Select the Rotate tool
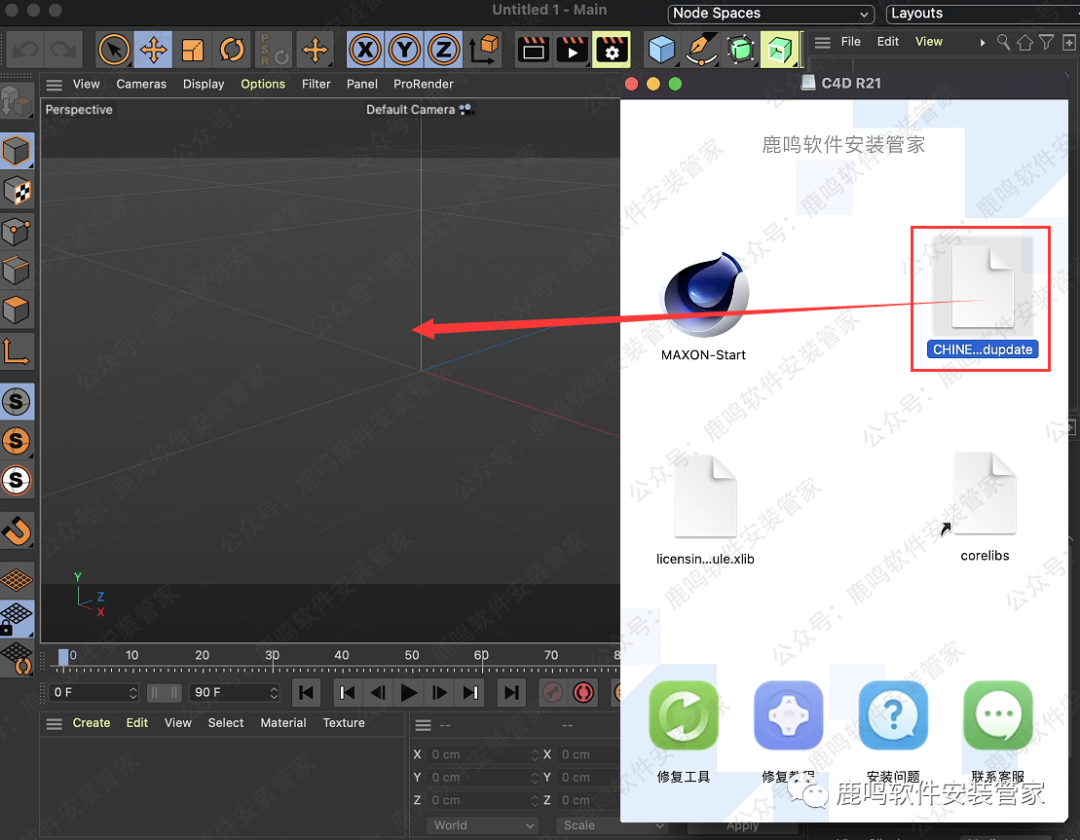Image resolution: width=1080 pixels, height=840 pixels. (232, 49)
